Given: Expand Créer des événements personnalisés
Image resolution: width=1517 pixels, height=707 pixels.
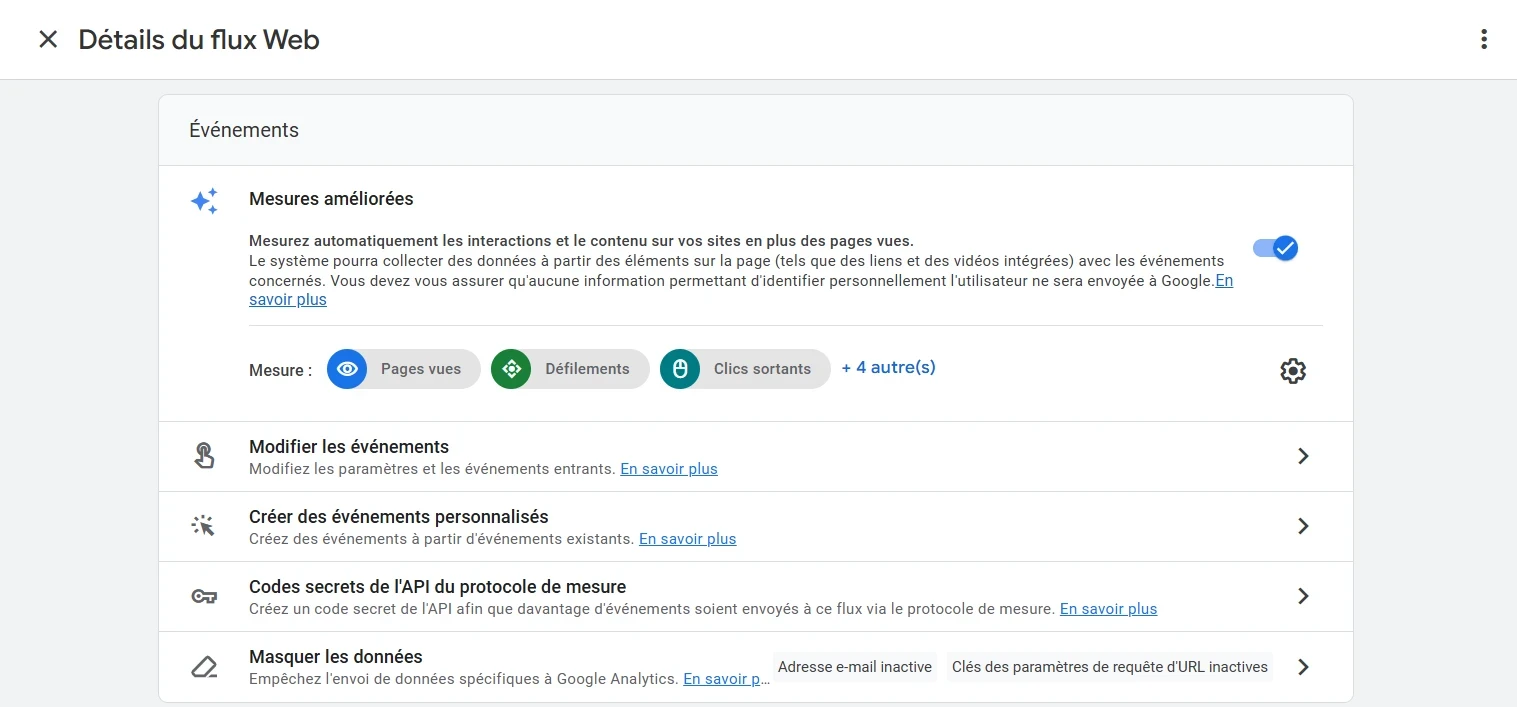Looking at the screenshot, I should point(1302,525).
